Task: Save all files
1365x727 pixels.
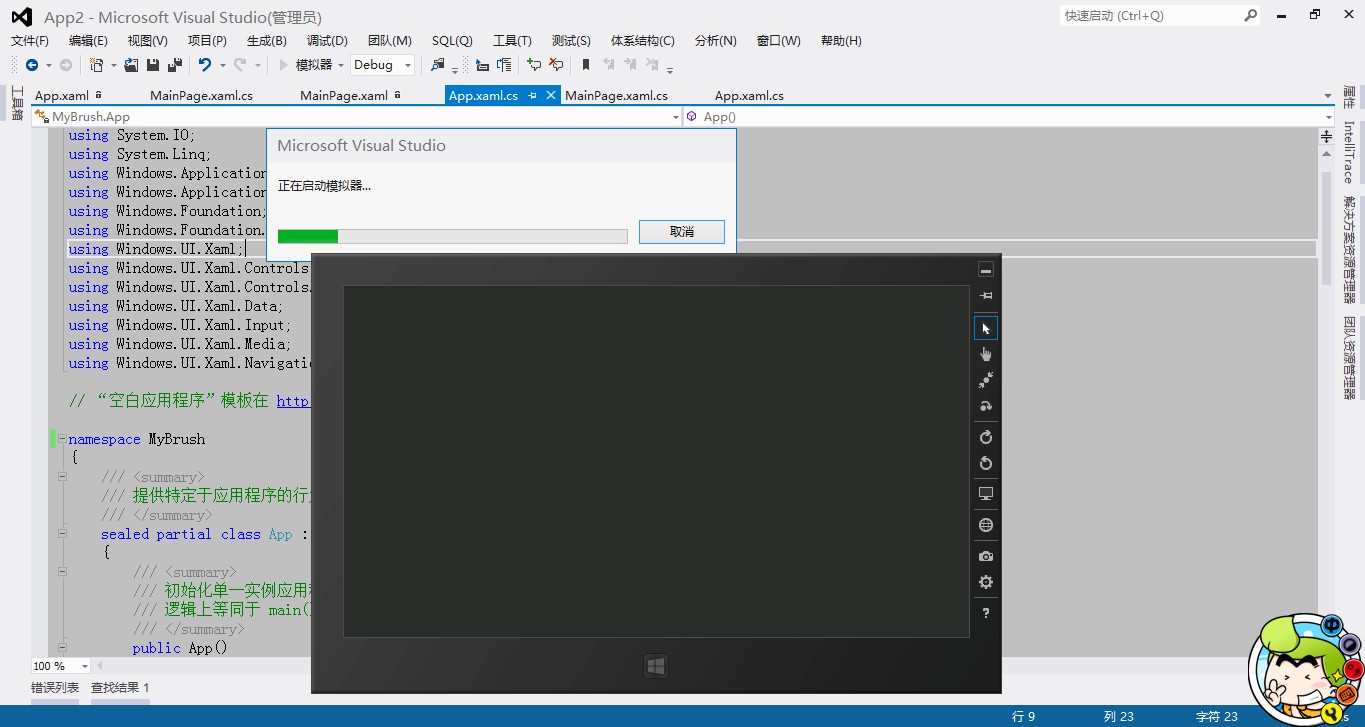Action: click(x=175, y=65)
